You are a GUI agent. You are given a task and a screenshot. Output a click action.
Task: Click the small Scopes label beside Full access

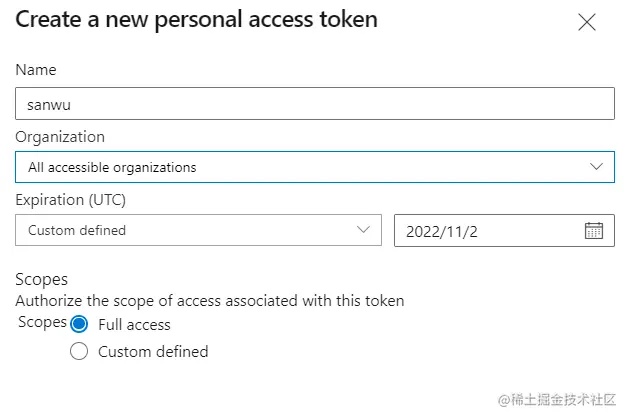coord(42,322)
